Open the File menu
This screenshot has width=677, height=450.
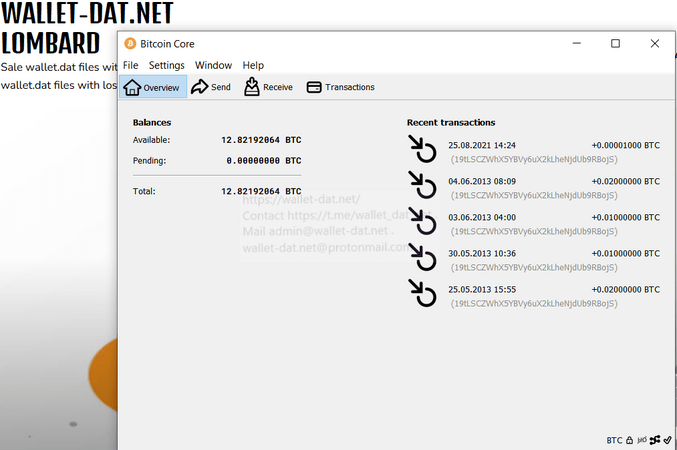click(130, 65)
